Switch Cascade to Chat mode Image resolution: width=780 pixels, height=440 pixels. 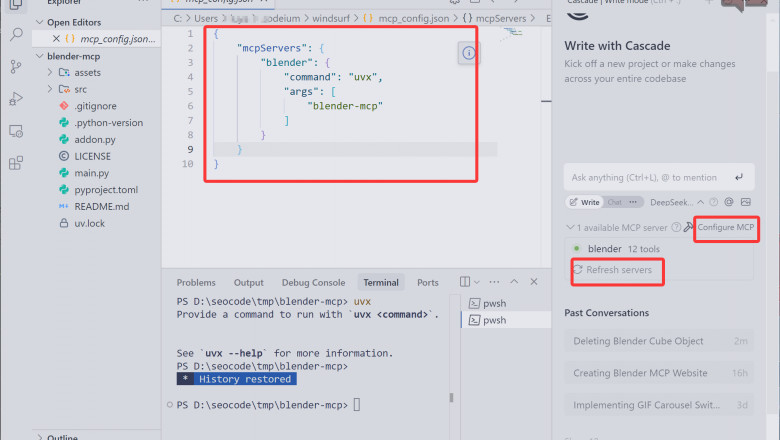tap(614, 202)
